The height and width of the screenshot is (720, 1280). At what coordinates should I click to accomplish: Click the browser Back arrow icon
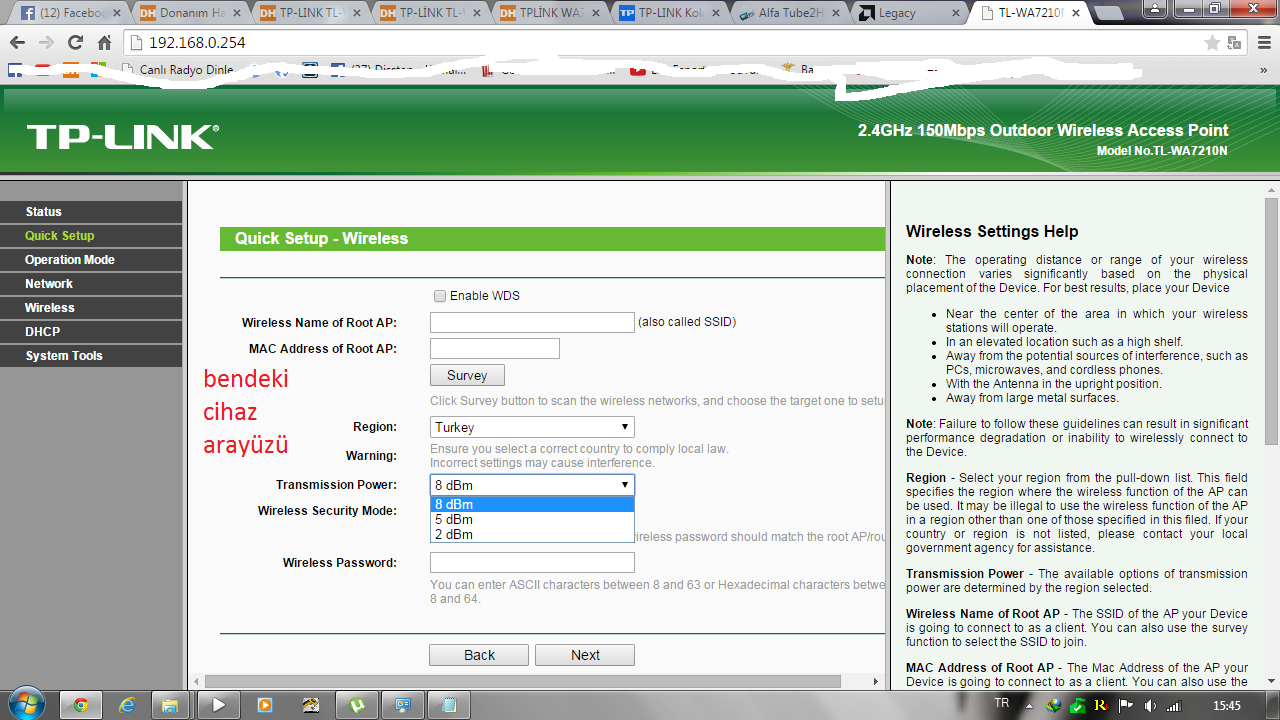[x=17, y=43]
